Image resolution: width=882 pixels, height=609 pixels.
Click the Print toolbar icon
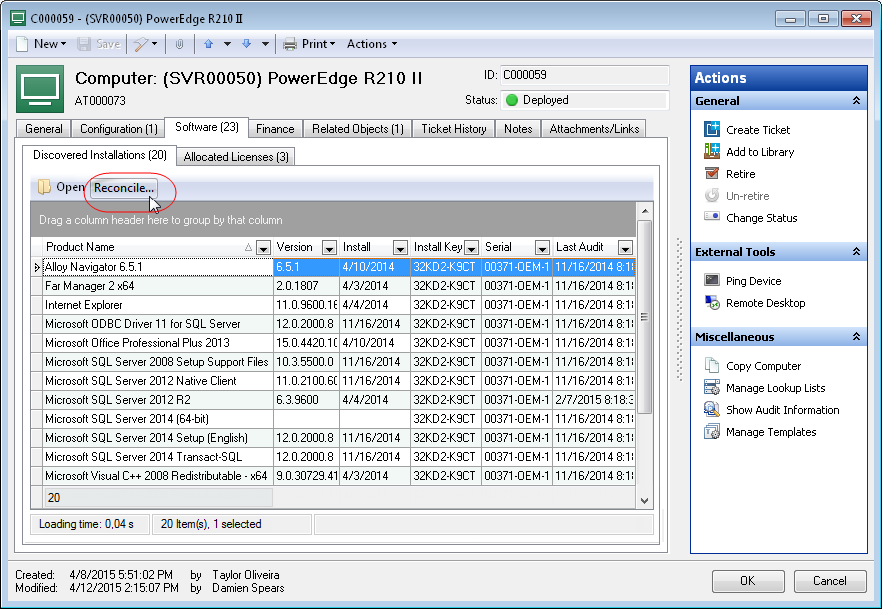click(290, 44)
